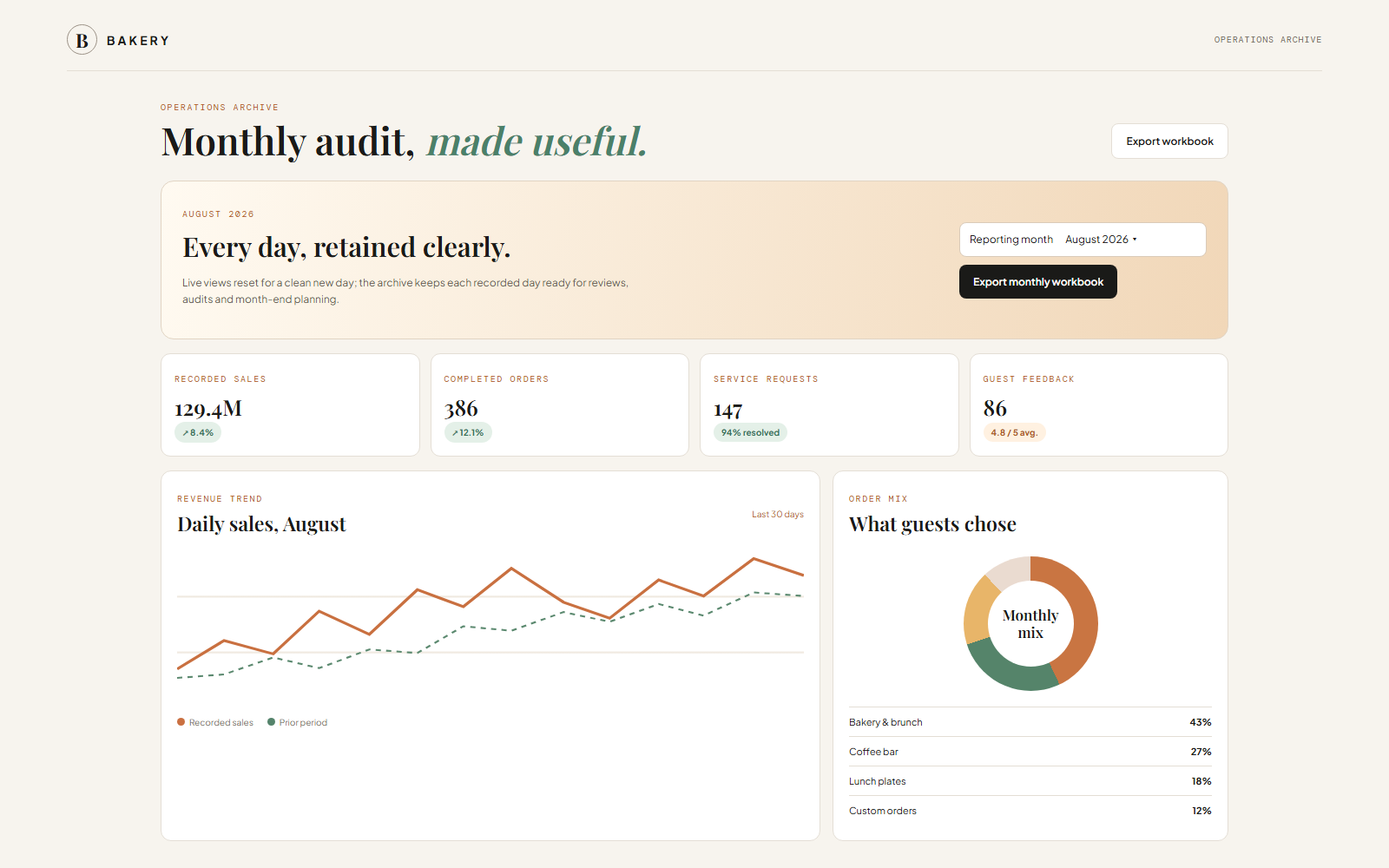
Task: Click the "147" service requests value
Action: pos(728,410)
